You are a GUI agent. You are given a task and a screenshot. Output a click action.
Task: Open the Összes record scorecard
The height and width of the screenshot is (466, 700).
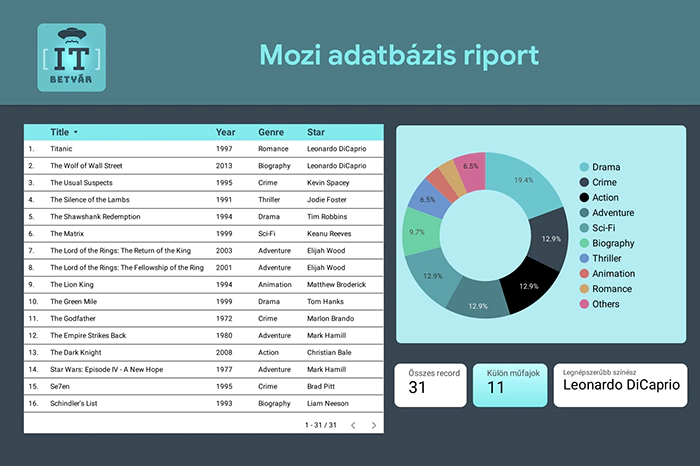431,385
